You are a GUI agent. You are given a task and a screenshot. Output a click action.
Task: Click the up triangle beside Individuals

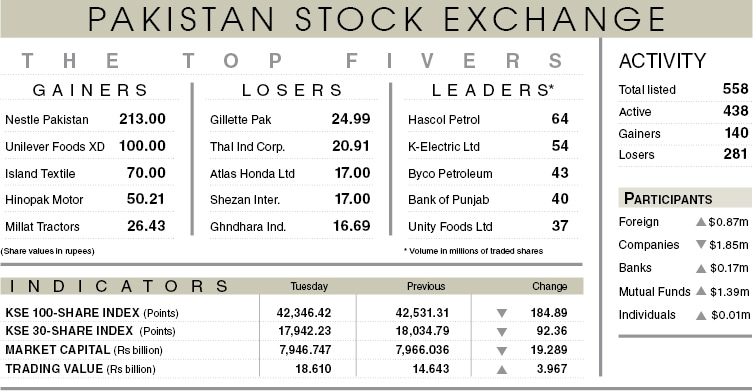[x=701, y=316]
